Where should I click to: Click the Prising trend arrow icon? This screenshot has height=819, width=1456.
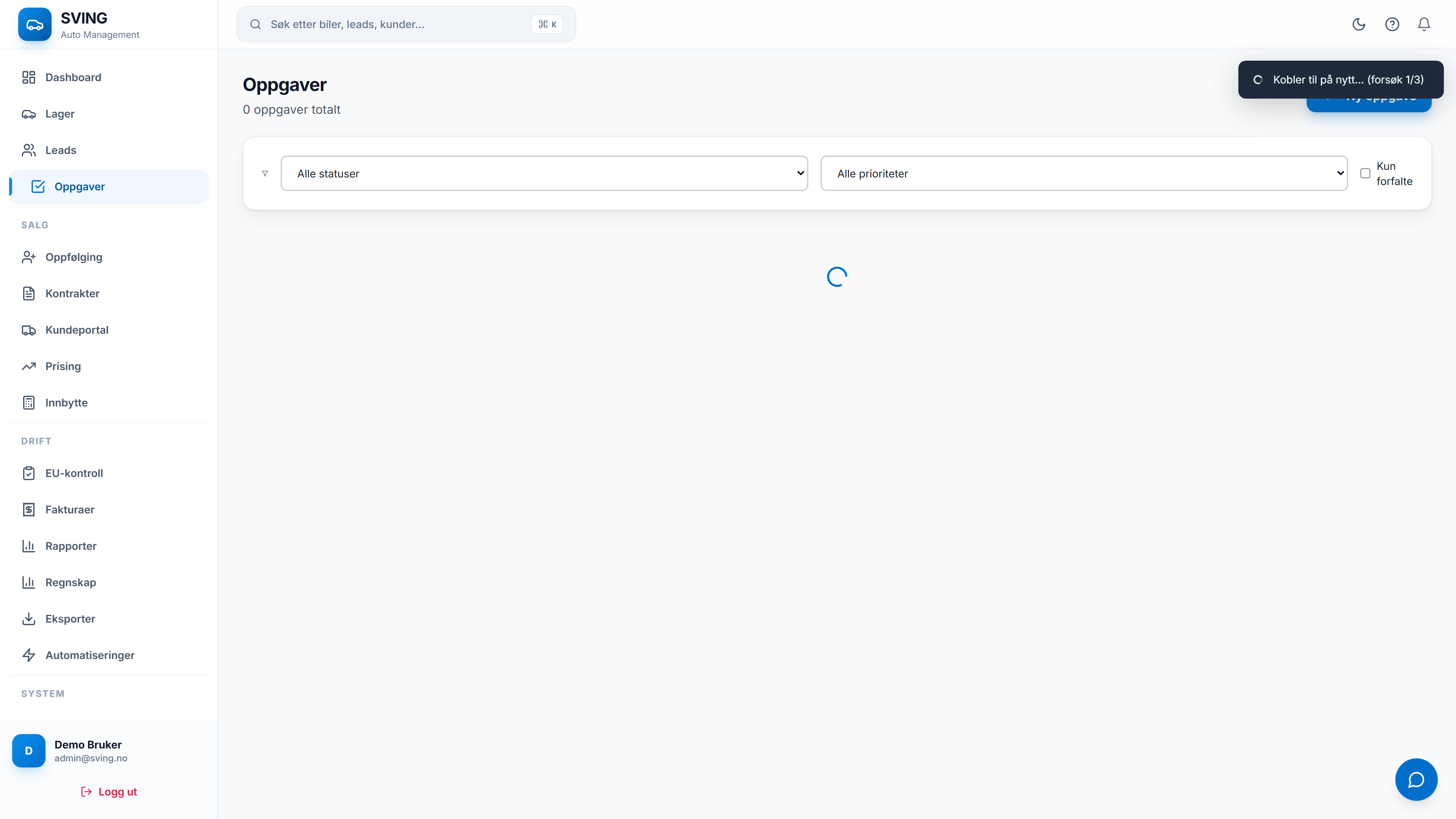tap(29, 366)
